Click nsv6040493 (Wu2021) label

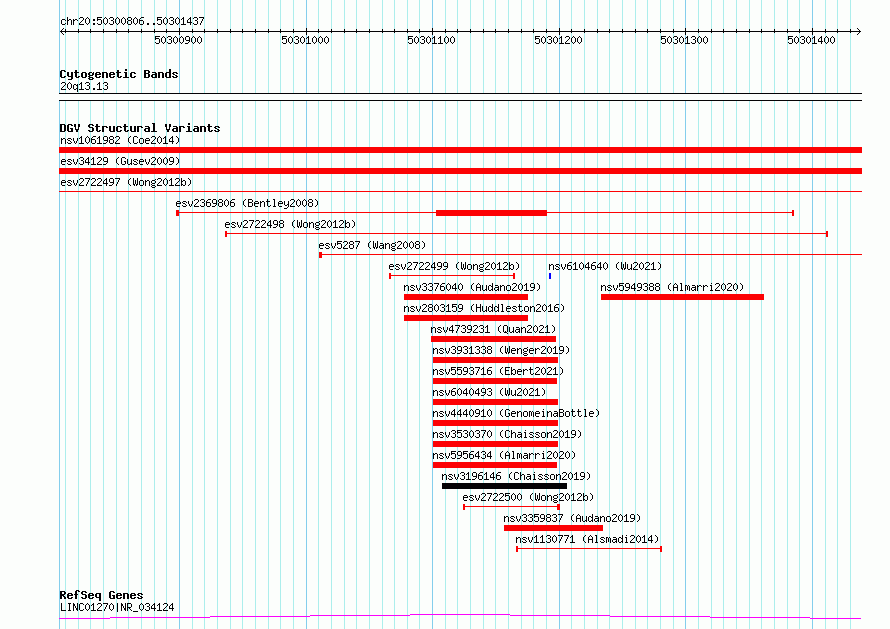489,392
